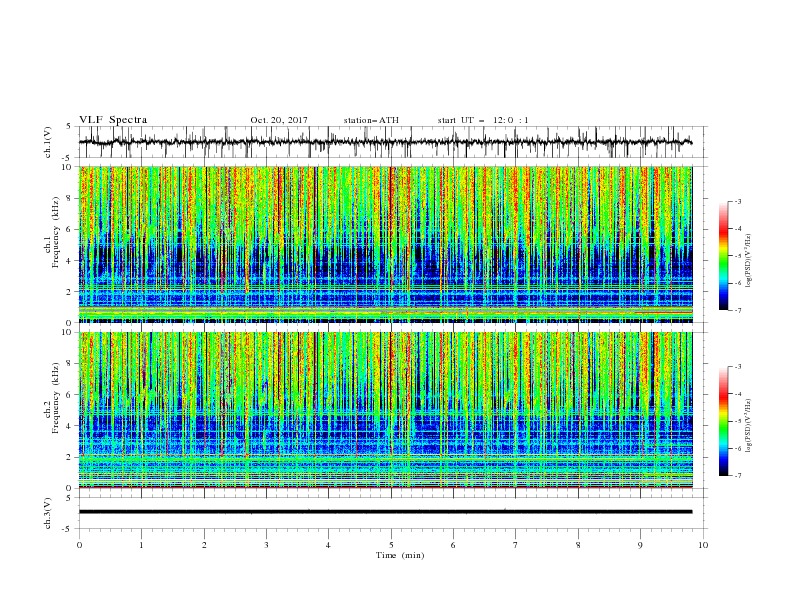
Task: Click tick label "6" on the time axis
Action: (x=453, y=545)
